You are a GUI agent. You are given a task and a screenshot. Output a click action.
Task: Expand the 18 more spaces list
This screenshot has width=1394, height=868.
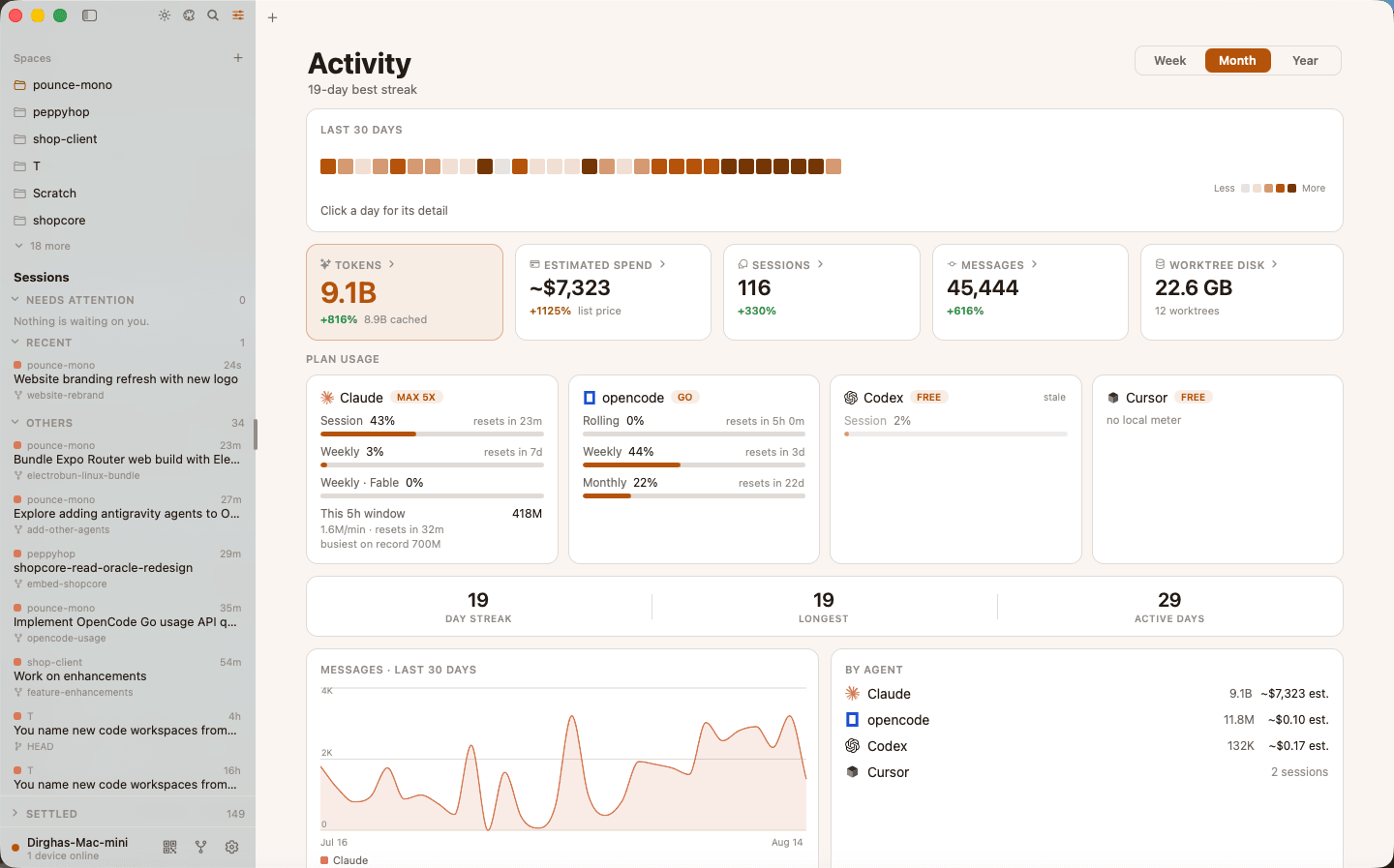pos(43,246)
